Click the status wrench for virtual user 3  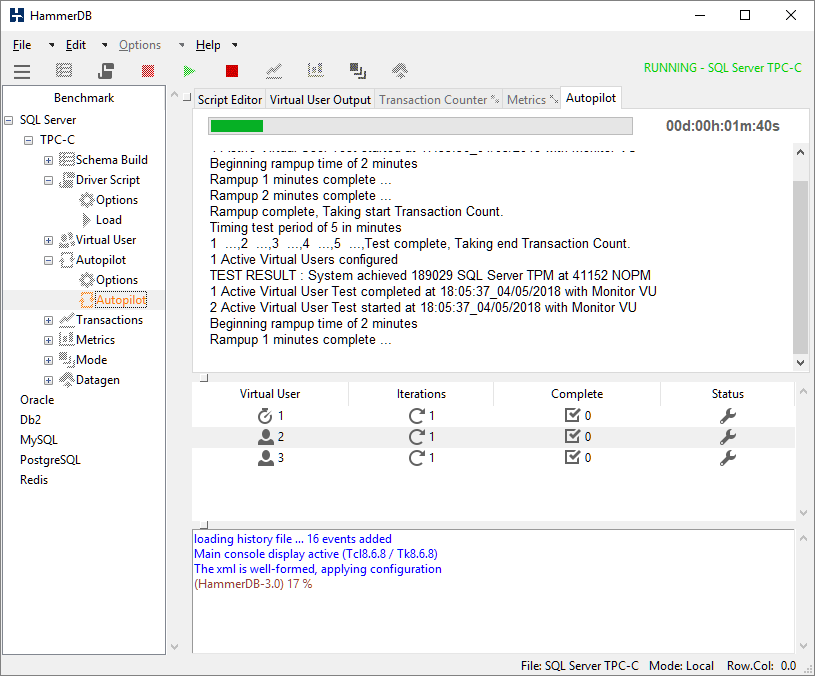click(x=728, y=458)
